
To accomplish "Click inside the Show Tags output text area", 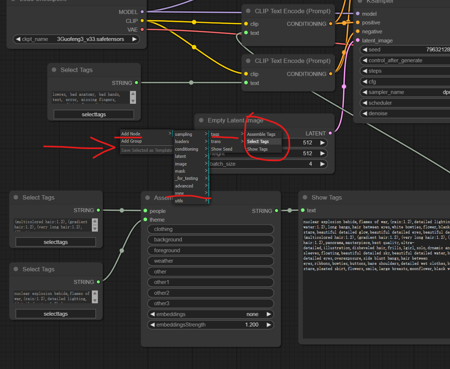I will (376, 278).
